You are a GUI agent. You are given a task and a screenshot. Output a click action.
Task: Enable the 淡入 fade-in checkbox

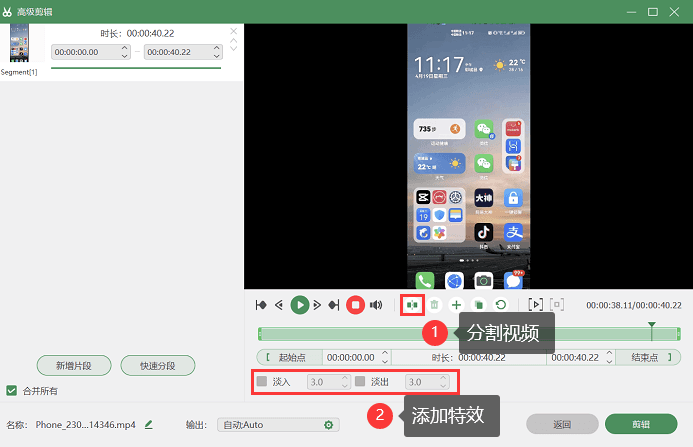coord(262,381)
